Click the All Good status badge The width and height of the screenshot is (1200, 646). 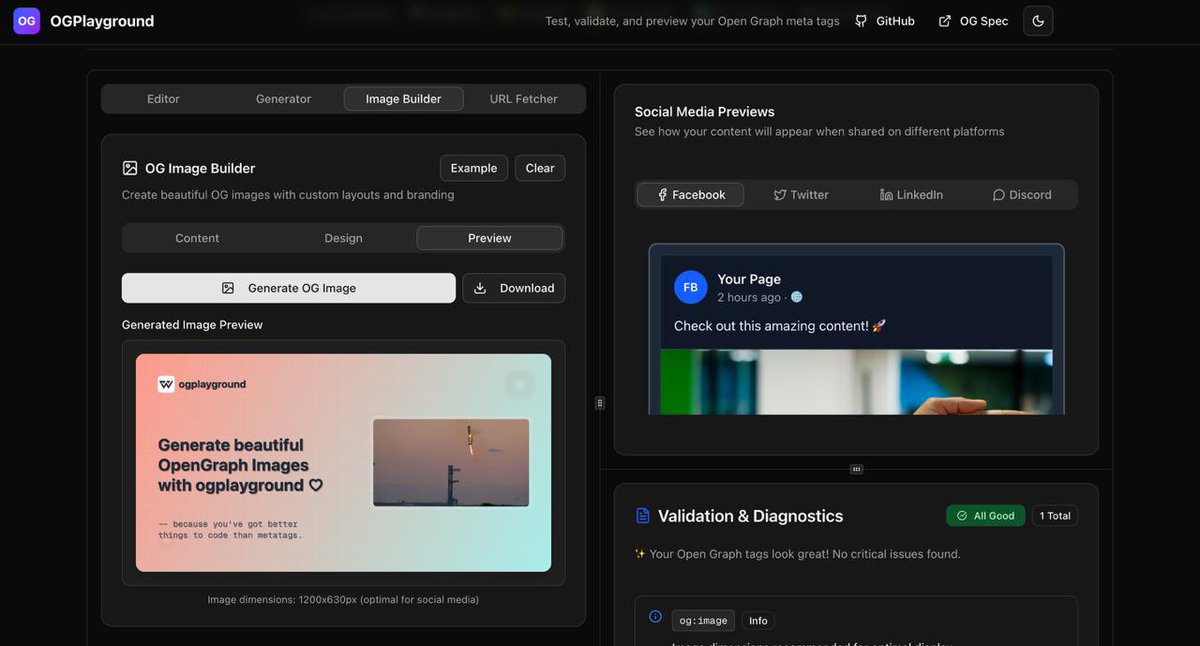click(985, 516)
